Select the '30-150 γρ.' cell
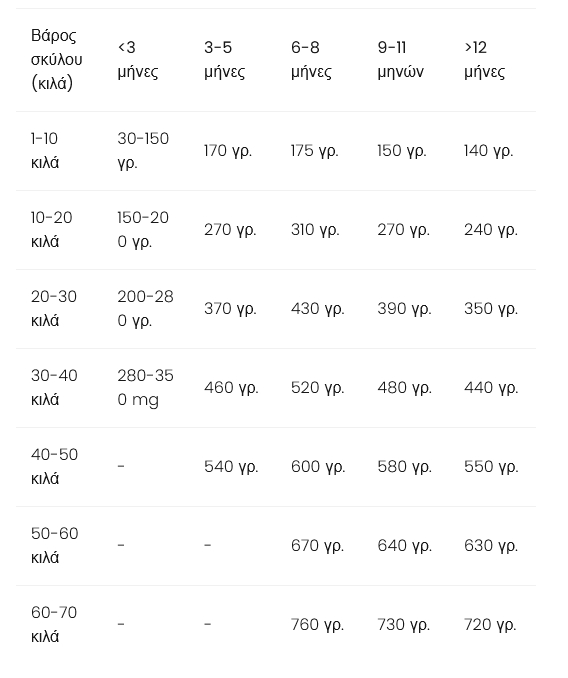The height and width of the screenshot is (678, 568). click(143, 151)
